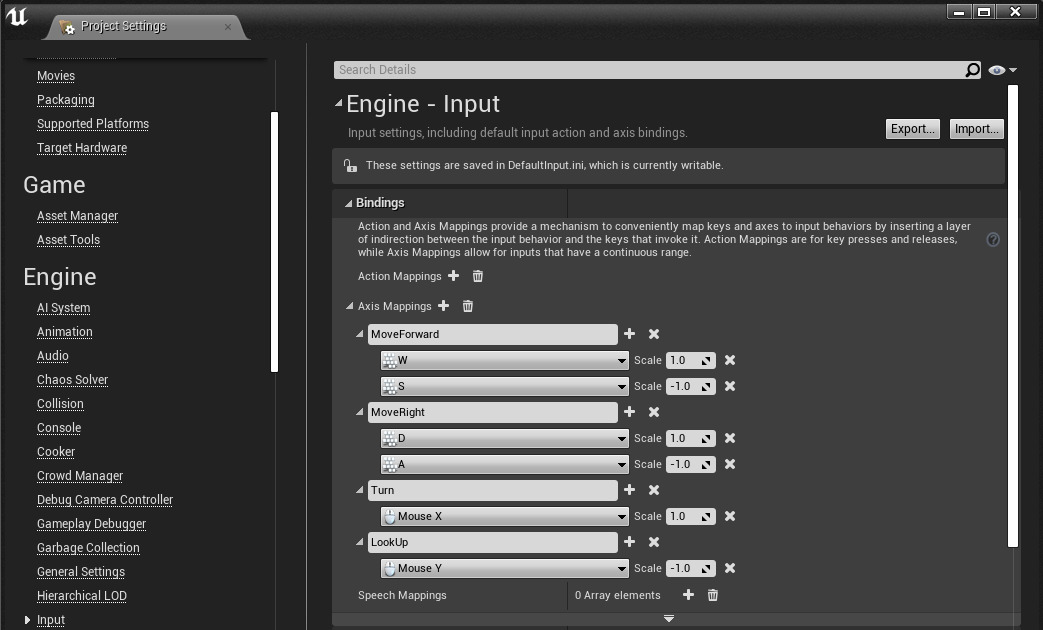Viewport: 1043px width, 630px height.
Task: Add a new Axis Mapping
Action: pos(444,305)
